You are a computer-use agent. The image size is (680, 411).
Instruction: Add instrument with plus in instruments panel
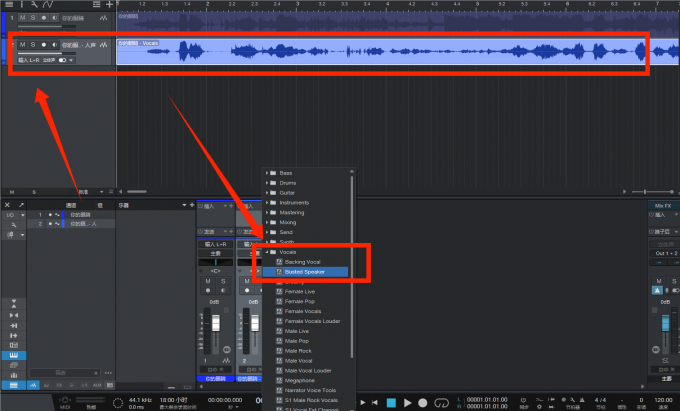click(x=192, y=205)
